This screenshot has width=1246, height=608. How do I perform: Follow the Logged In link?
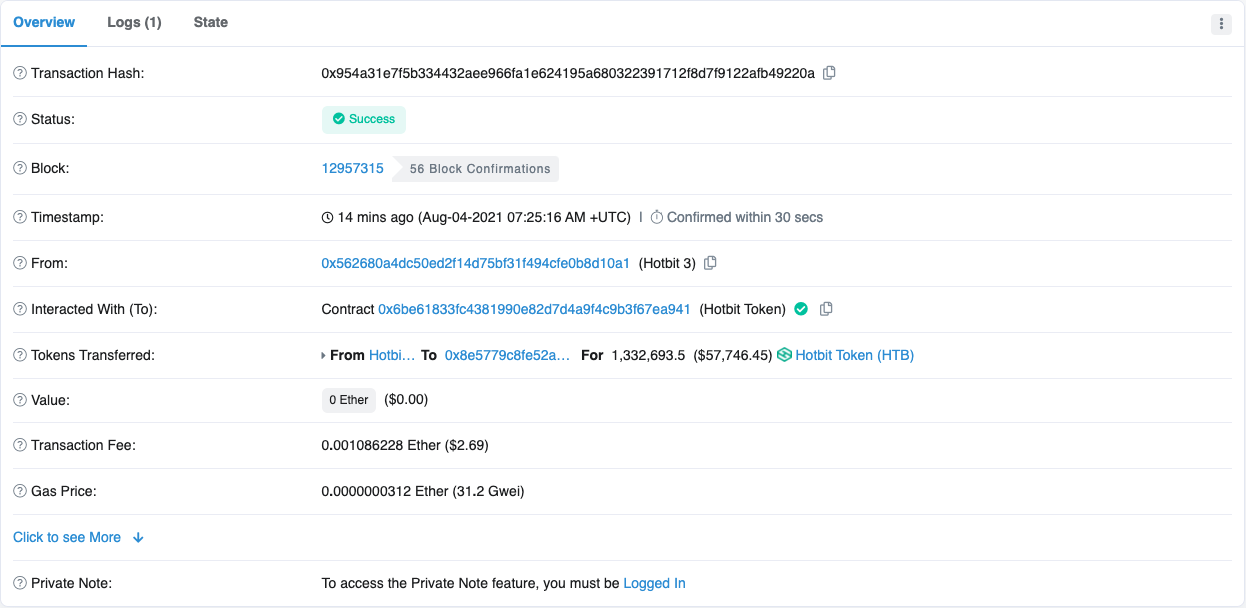point(654,583)
